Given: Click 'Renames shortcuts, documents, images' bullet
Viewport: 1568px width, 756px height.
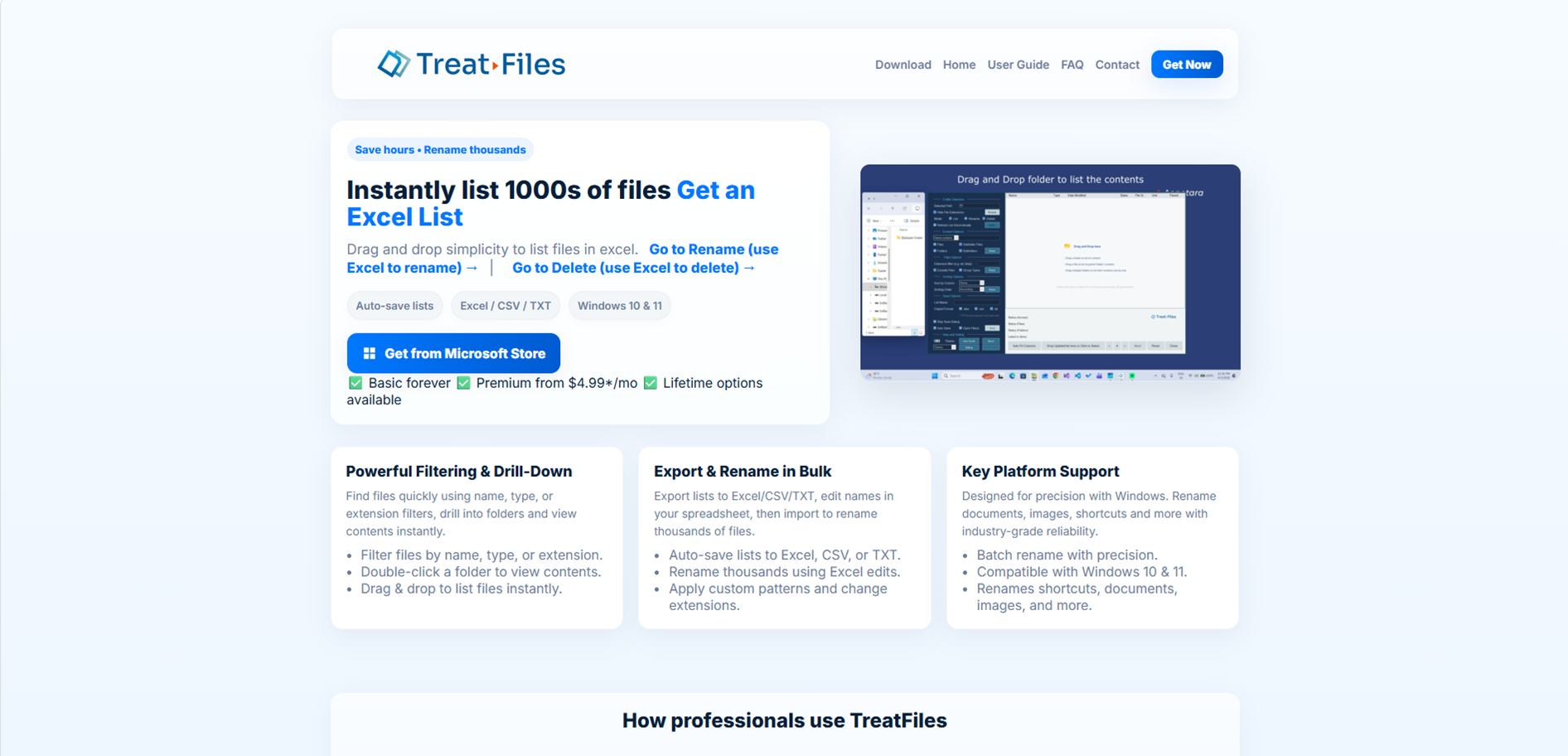Looking at the screenshot, I should pyautogui.click(x=1077, y=597).
